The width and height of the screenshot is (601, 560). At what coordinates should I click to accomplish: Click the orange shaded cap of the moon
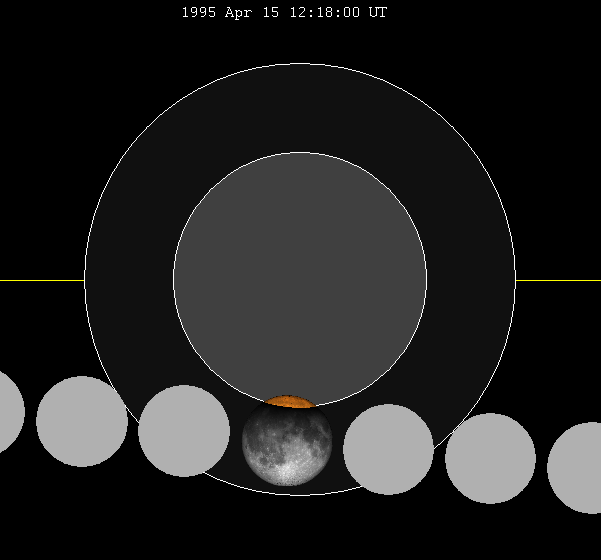point(290,402)
